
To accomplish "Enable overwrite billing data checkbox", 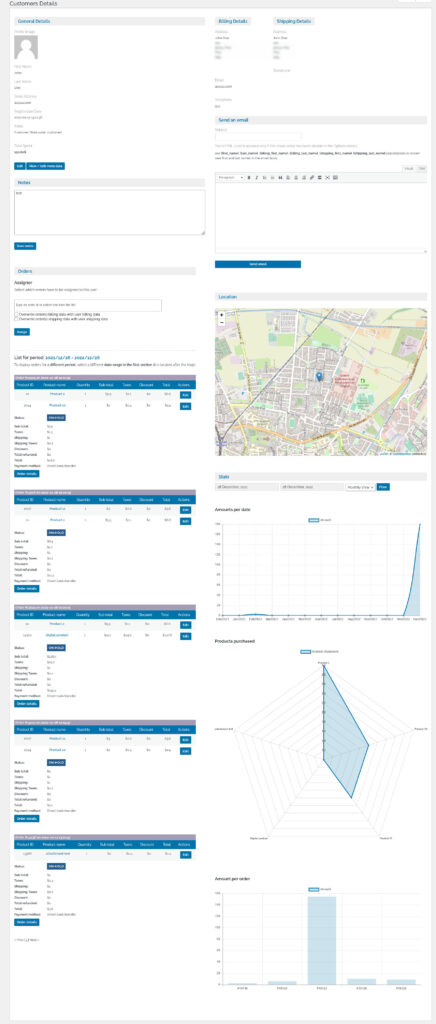I will pyautogui.click(x=16, y=314).
